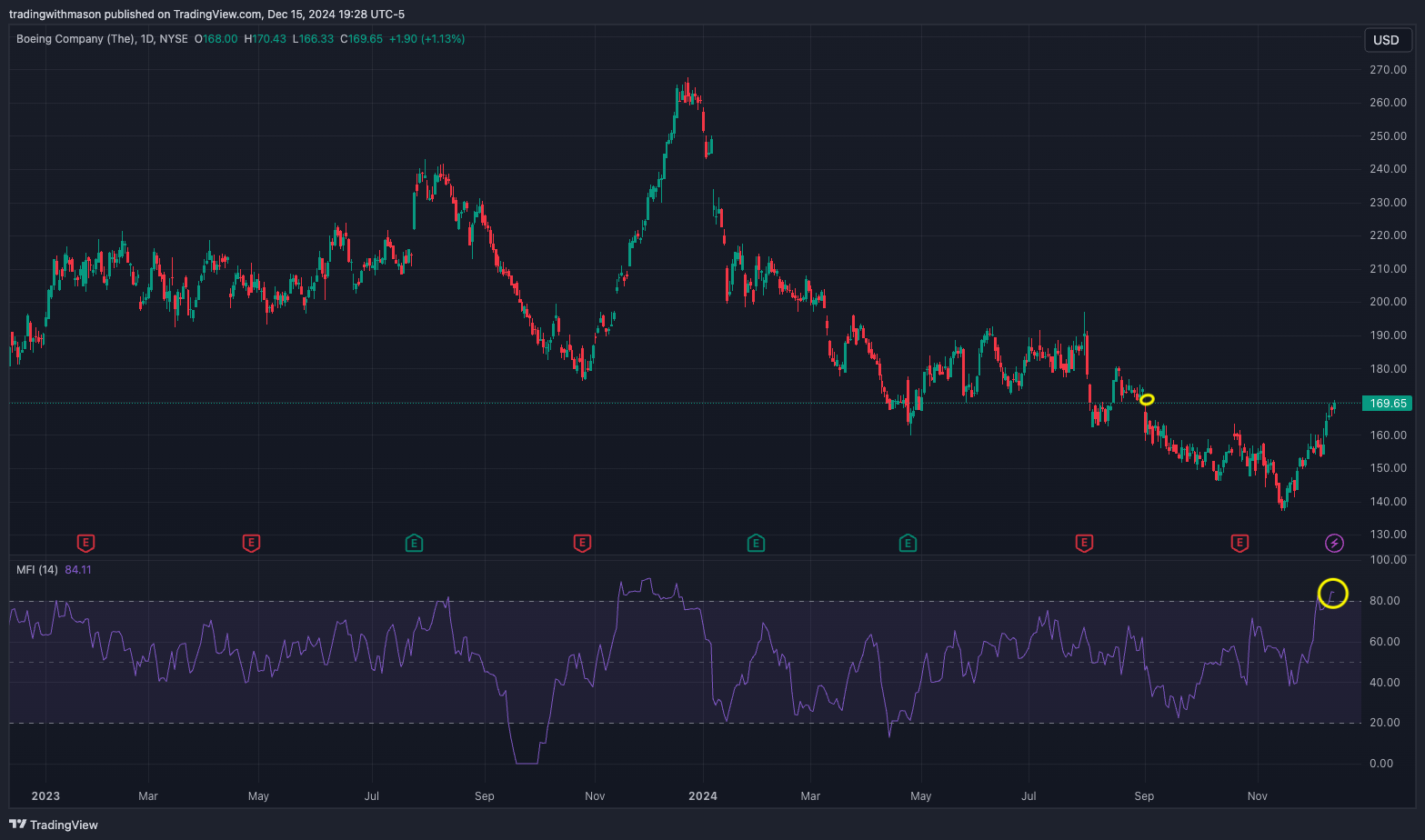Open the red earnings marker just before Nov 2023
The height and width of the screenshot is (840, 1425).
tap(582, 543)
